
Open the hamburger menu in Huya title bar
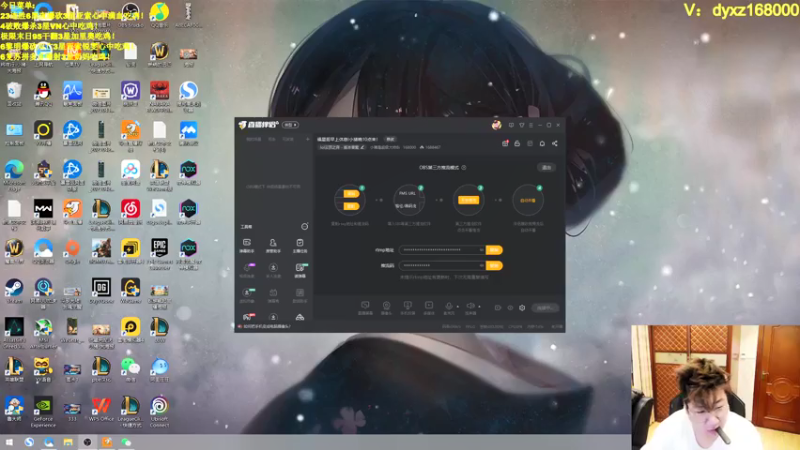531,125
